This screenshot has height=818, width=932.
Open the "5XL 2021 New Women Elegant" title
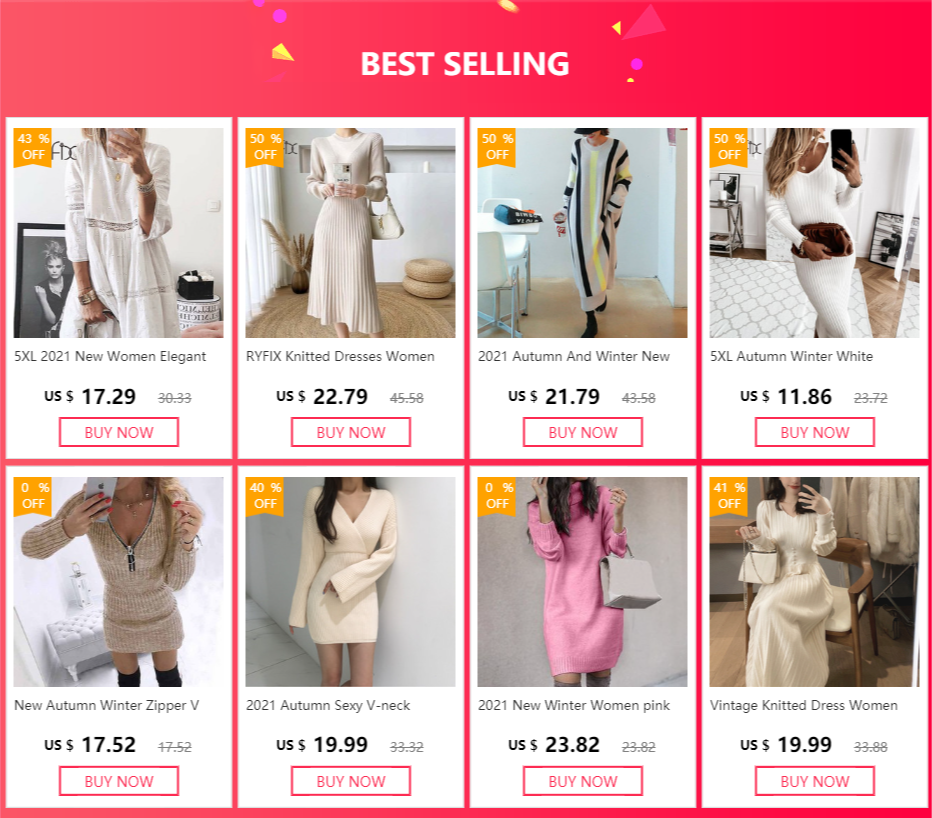pyautogui.click(x=110, y=356)
